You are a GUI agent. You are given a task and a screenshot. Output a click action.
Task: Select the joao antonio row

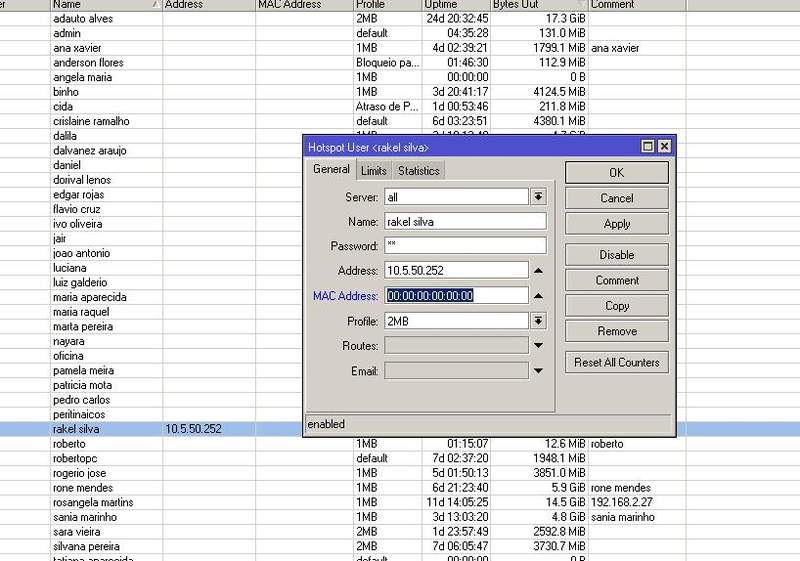(151, 253)
